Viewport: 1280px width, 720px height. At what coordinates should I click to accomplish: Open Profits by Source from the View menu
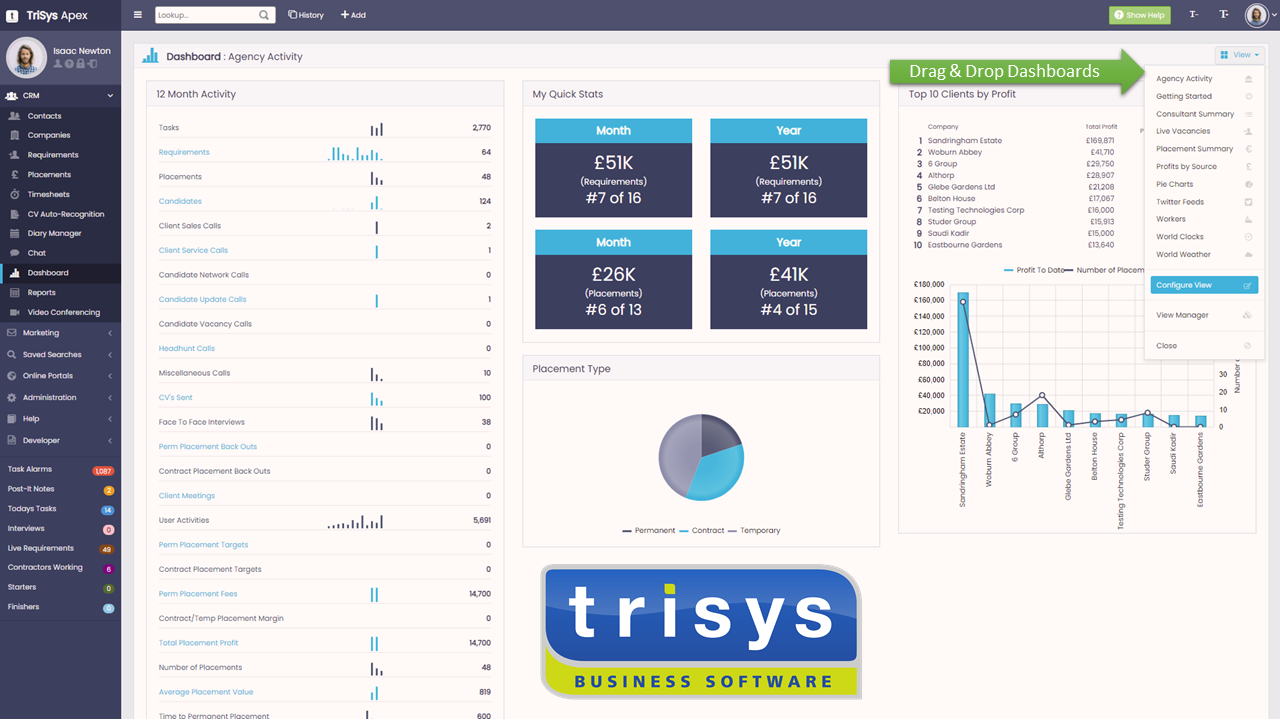[1204, 166]
